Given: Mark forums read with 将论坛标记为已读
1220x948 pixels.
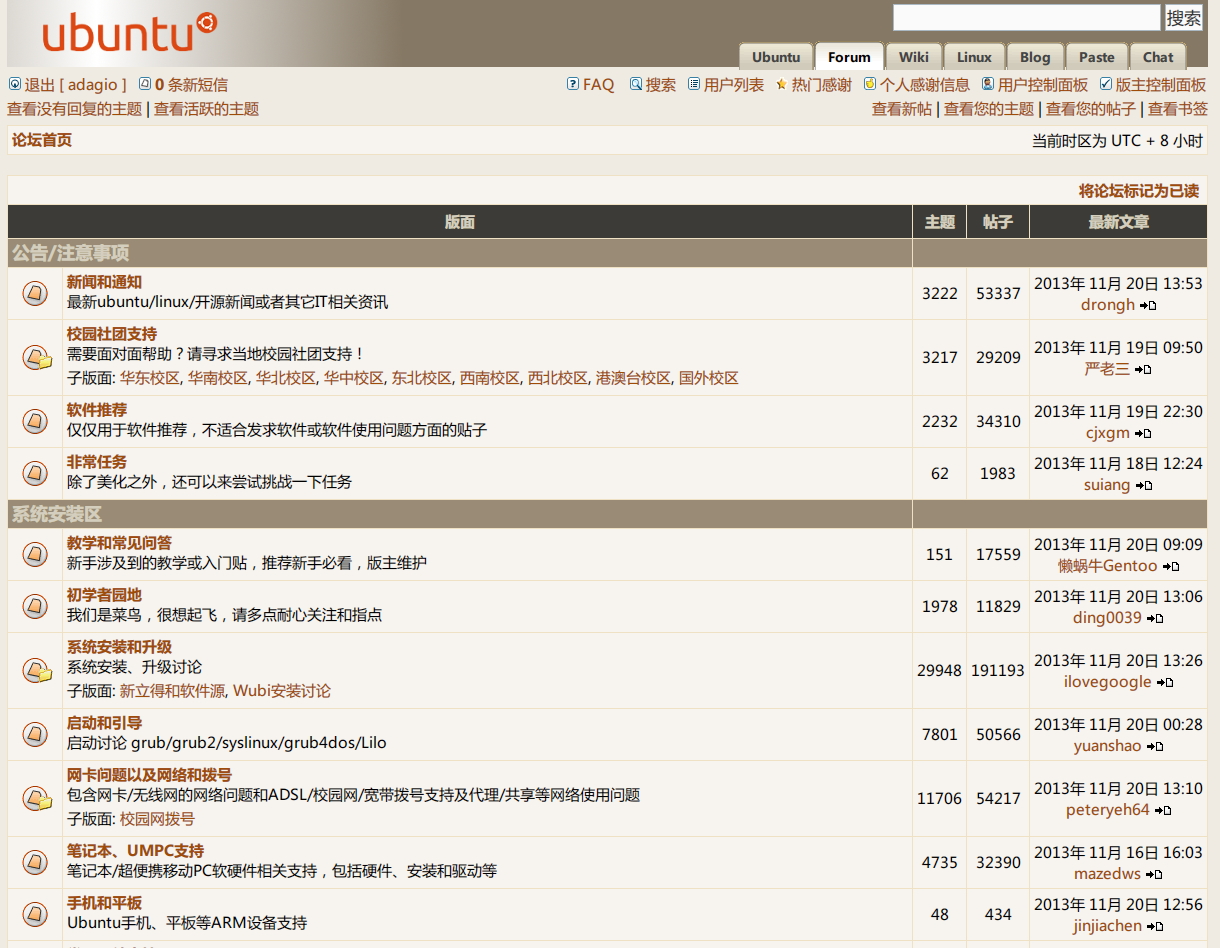Looking at the screenshot, I should point(1139,191).
